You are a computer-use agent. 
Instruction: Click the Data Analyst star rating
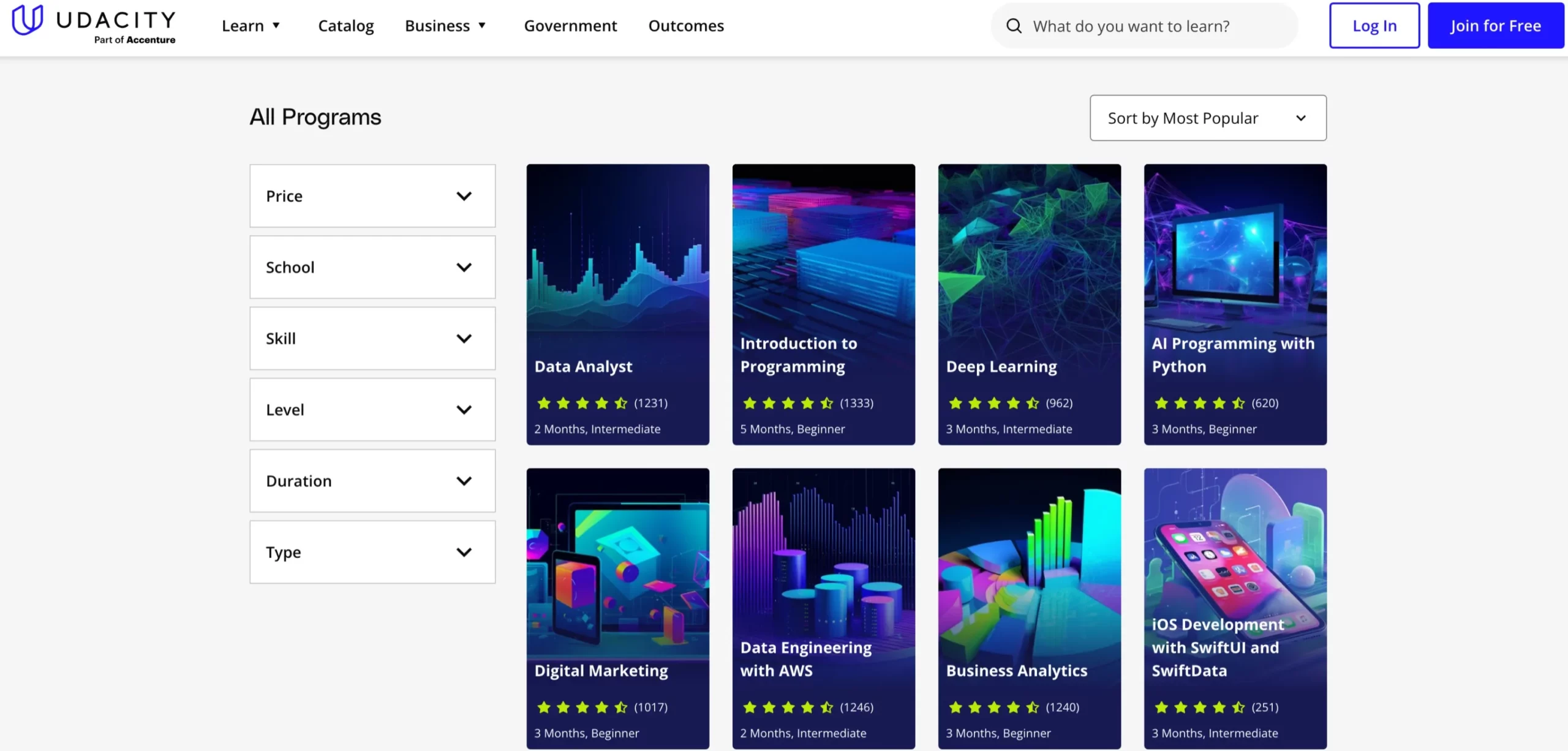[x=582, y=403]
